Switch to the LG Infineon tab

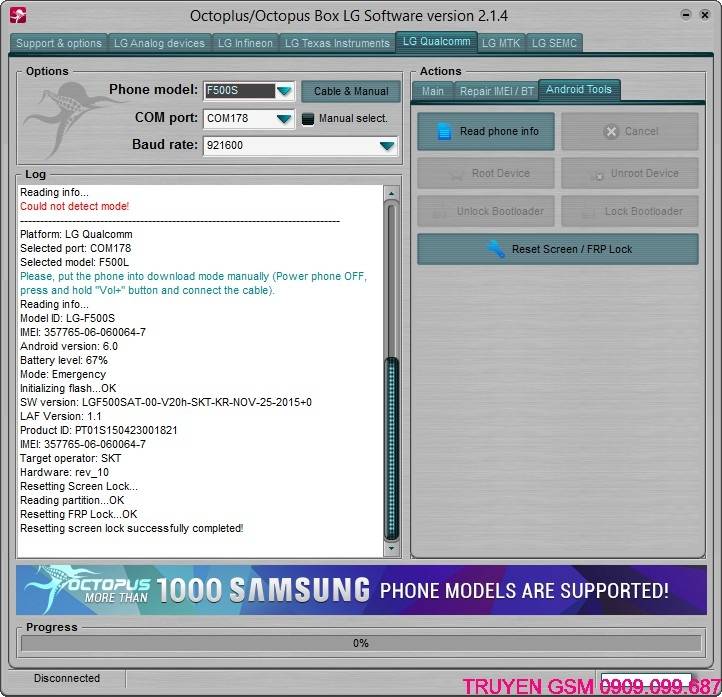(x=245, y=43)
